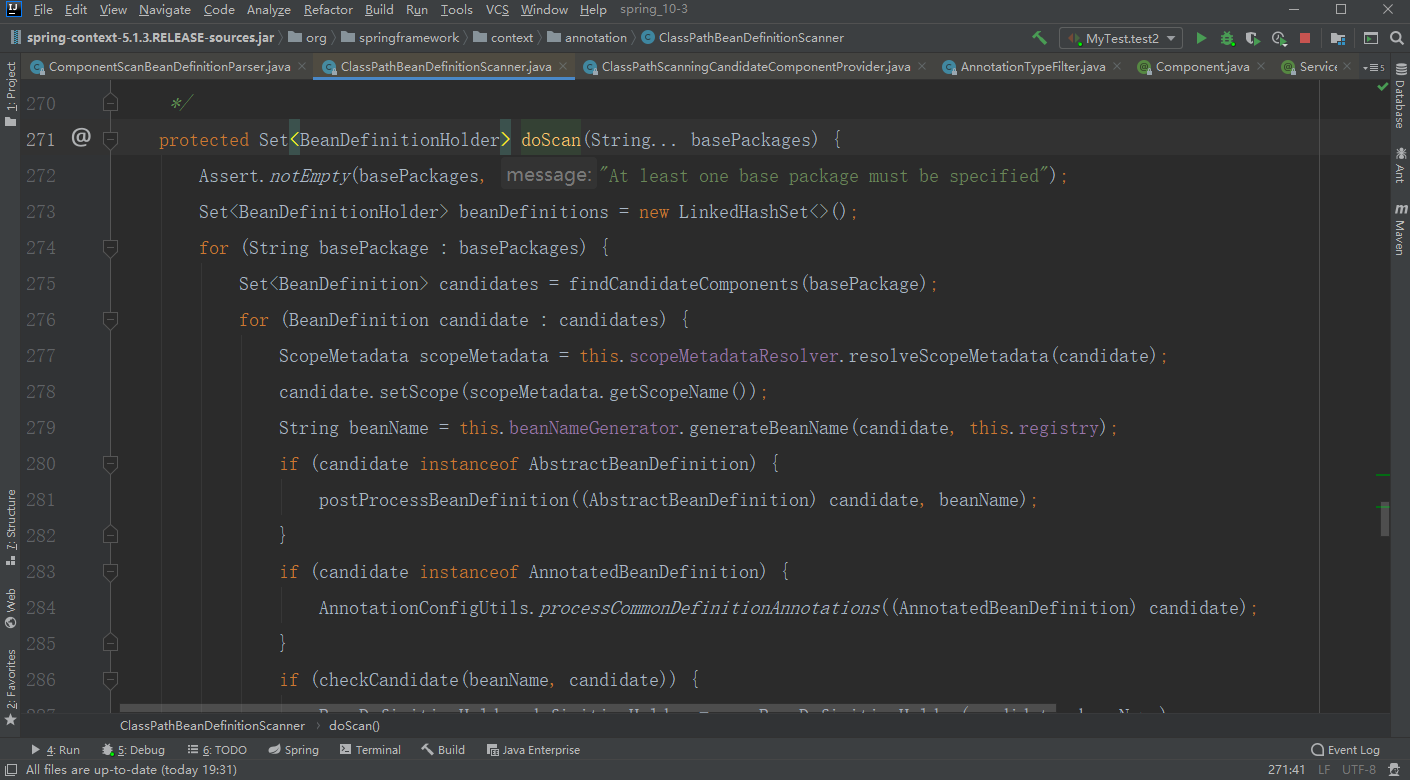This screenshot has width=1410, height=780.
Task: Click the Build Project hammer icon
Action: (1040, 38)
